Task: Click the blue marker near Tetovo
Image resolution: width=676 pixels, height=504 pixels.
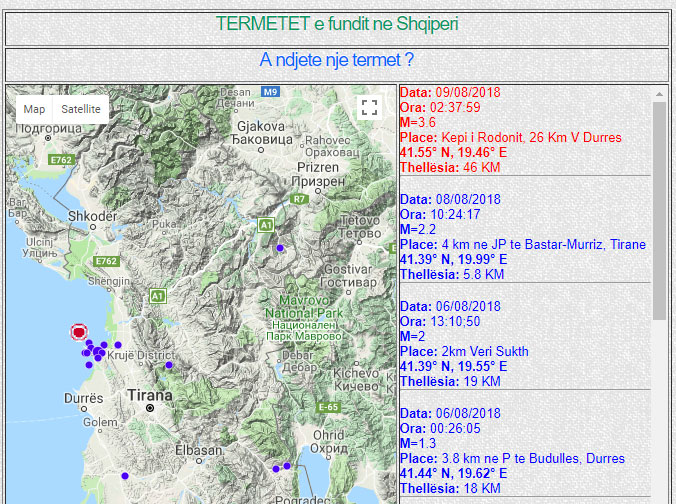Action: 280,247
